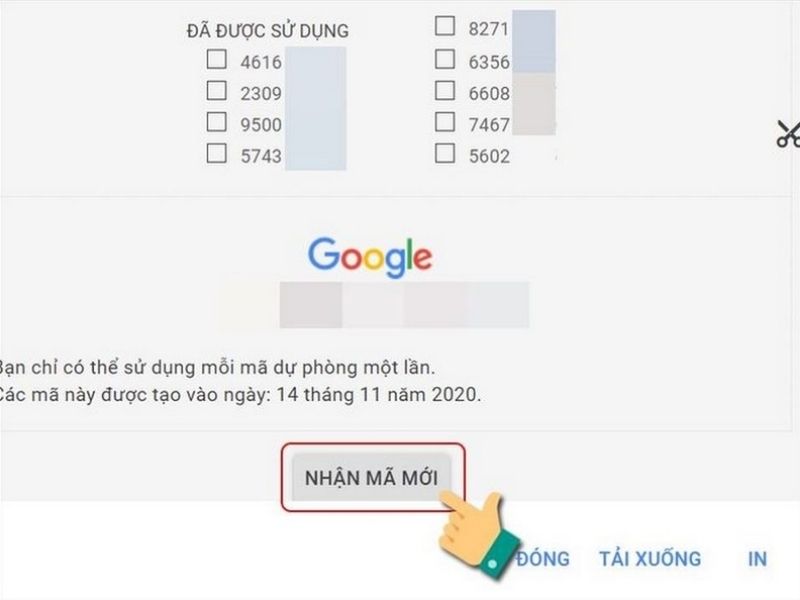Viewport: 800px width, 600px height.
Task: Tick the checkbox for code 5602
Action: (445, 153)
